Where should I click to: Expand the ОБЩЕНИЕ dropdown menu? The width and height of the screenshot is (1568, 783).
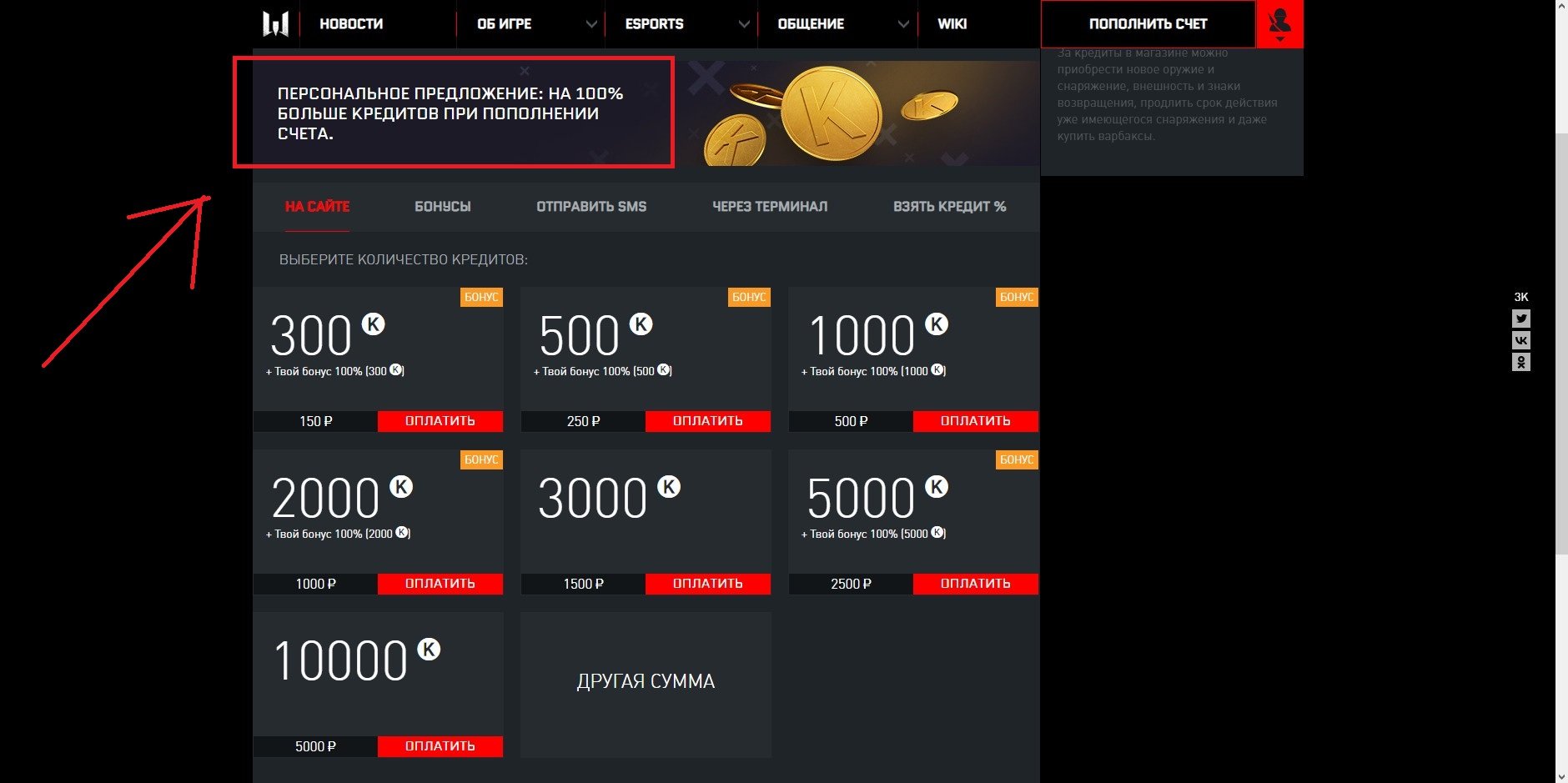tap(902, 24)
